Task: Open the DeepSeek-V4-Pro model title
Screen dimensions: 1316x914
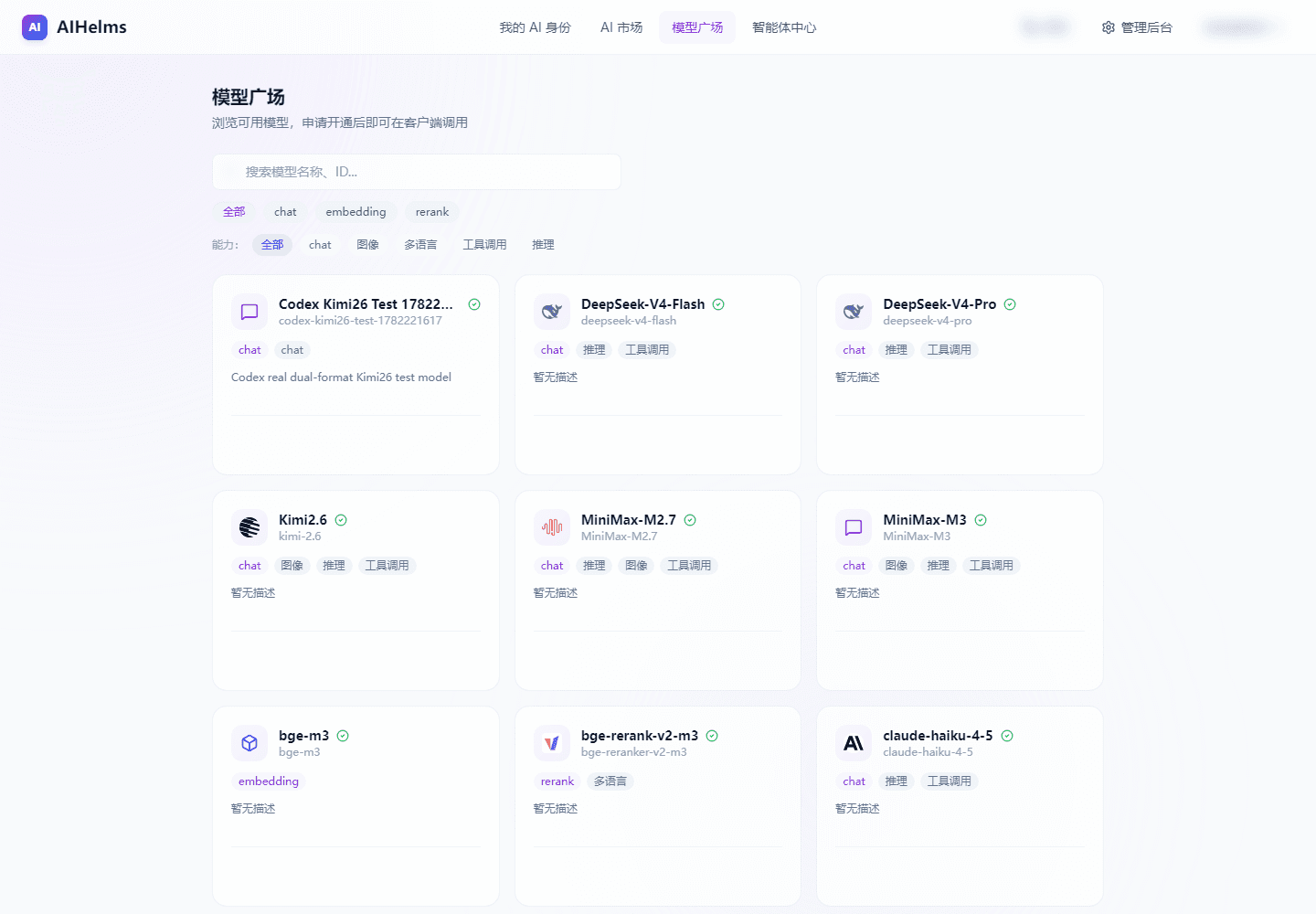Action: [x=939, y=304]
